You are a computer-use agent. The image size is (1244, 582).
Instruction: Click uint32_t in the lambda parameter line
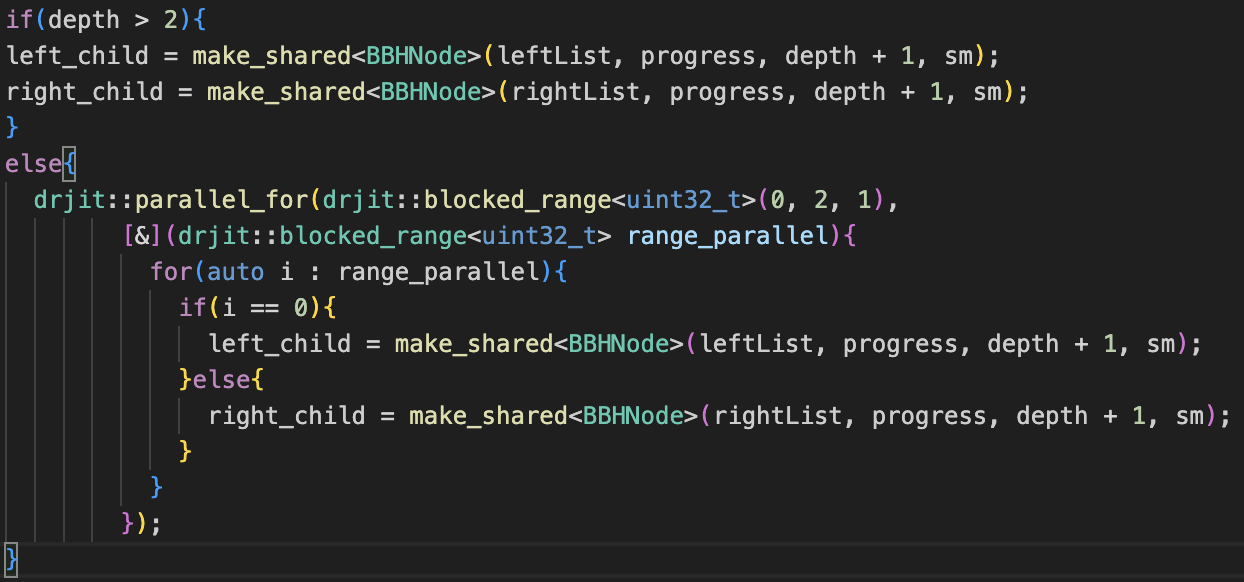pyautogui.click(x=540, y=235)
